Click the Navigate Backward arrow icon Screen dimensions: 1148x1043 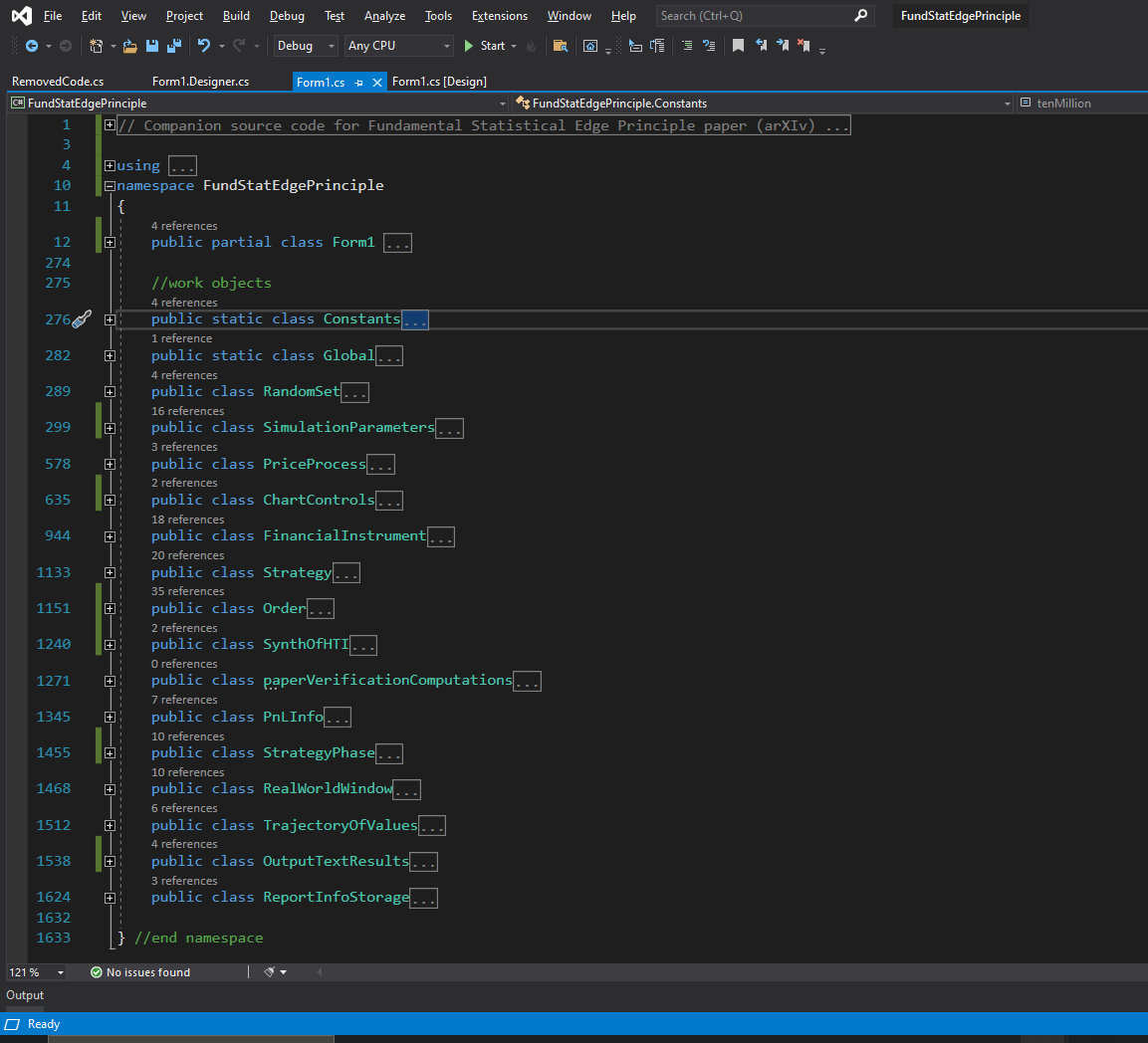click(x=32, y=46)
